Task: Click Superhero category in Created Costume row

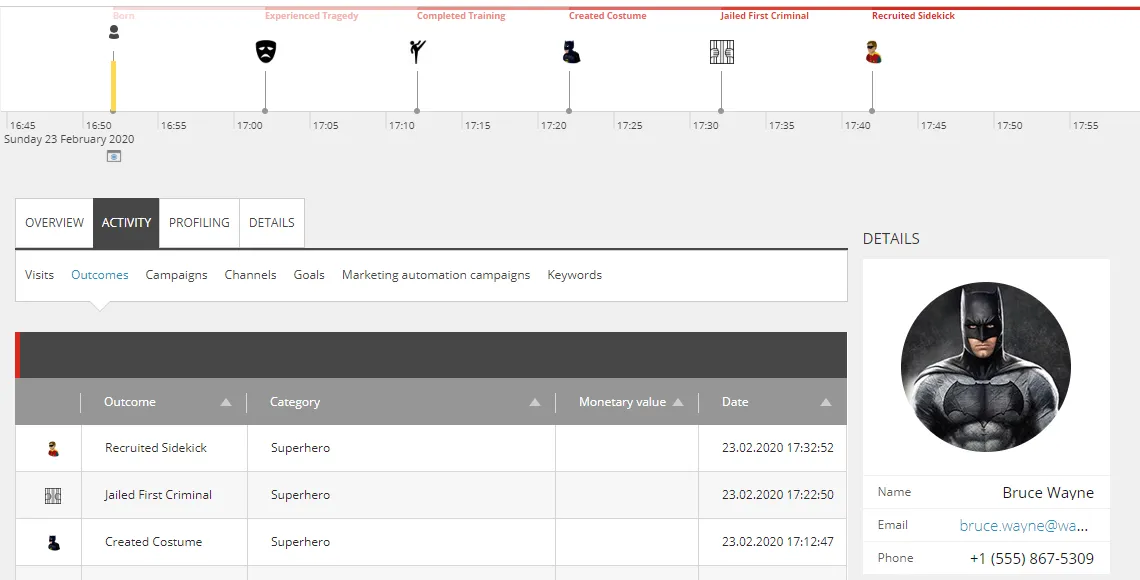Action: tap(300, 541)
